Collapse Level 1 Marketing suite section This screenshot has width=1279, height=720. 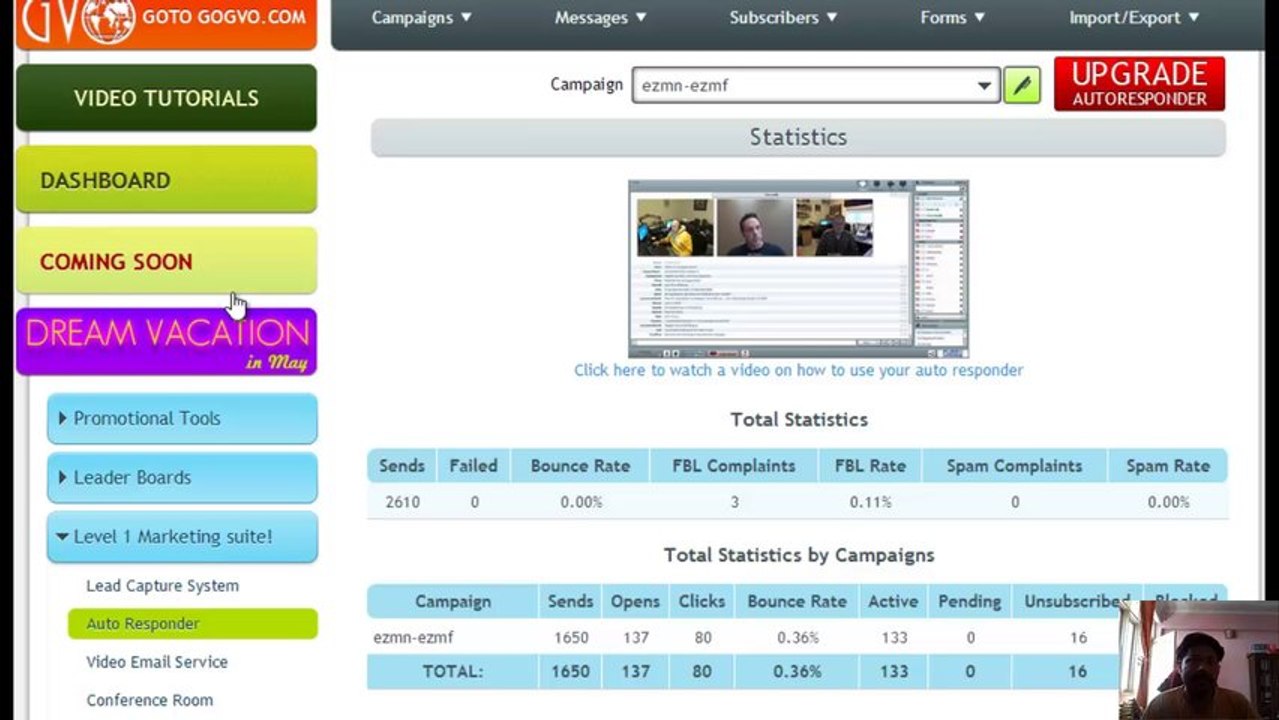coord(182,536)
